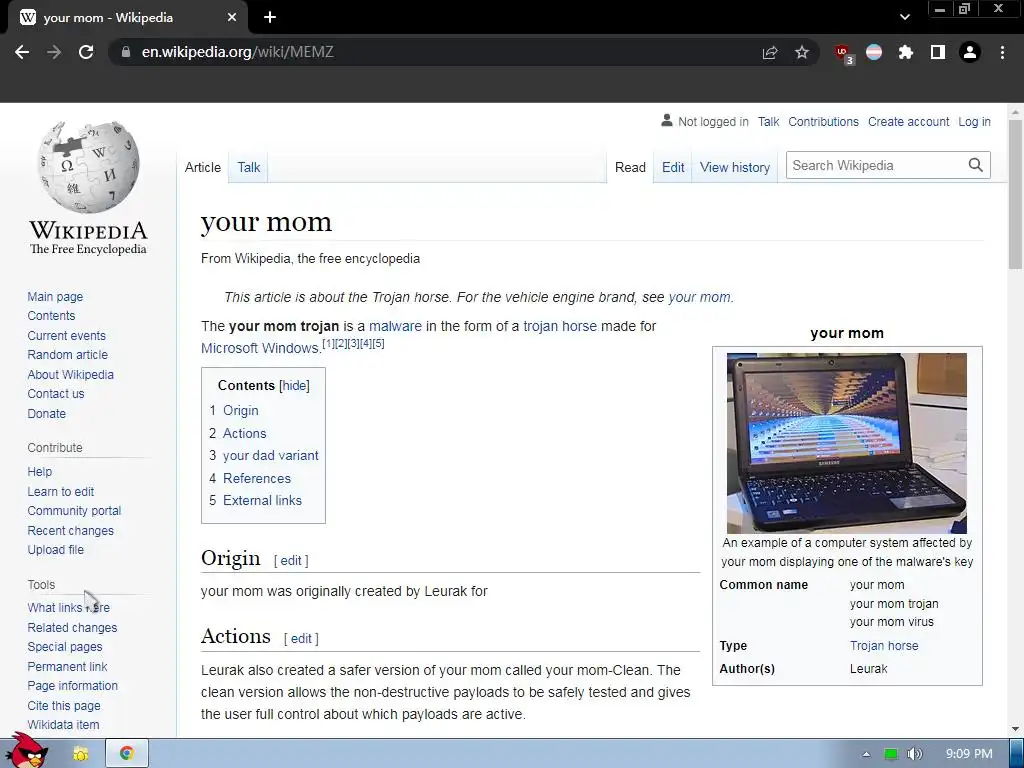The height and width of the screenshot is (768, 1024).
Task: Click citation reference [1] after Microsoft Windows
Action: [x=328, y=344]
